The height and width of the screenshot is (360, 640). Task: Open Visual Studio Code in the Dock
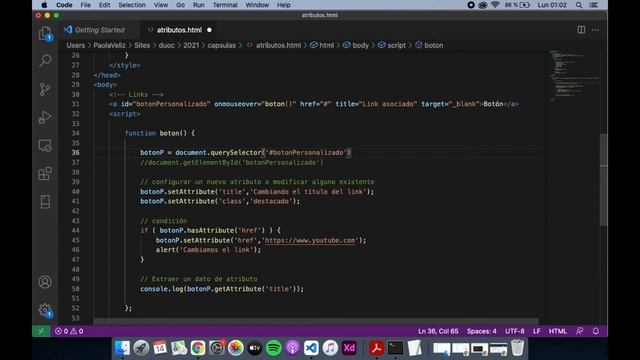click(x=311, y=348)
